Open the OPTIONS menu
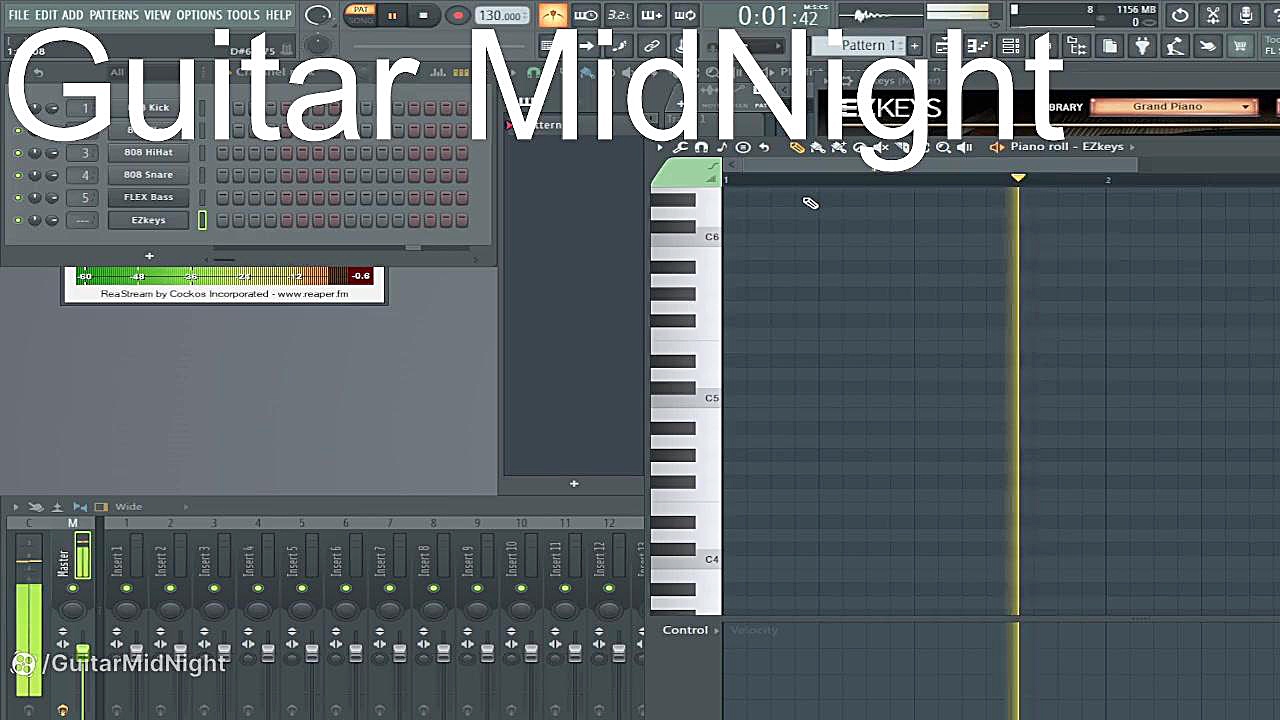Screen dimensions: 1280x720 [x=199, y=15]
